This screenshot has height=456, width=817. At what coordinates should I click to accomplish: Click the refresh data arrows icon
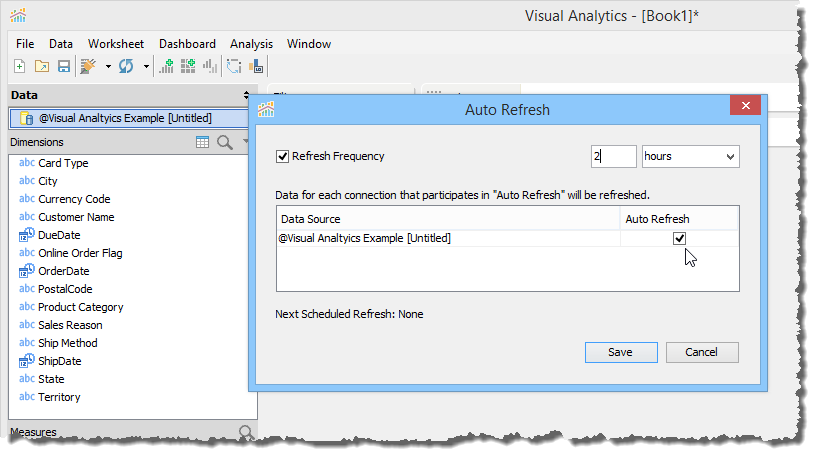[126, 67]
